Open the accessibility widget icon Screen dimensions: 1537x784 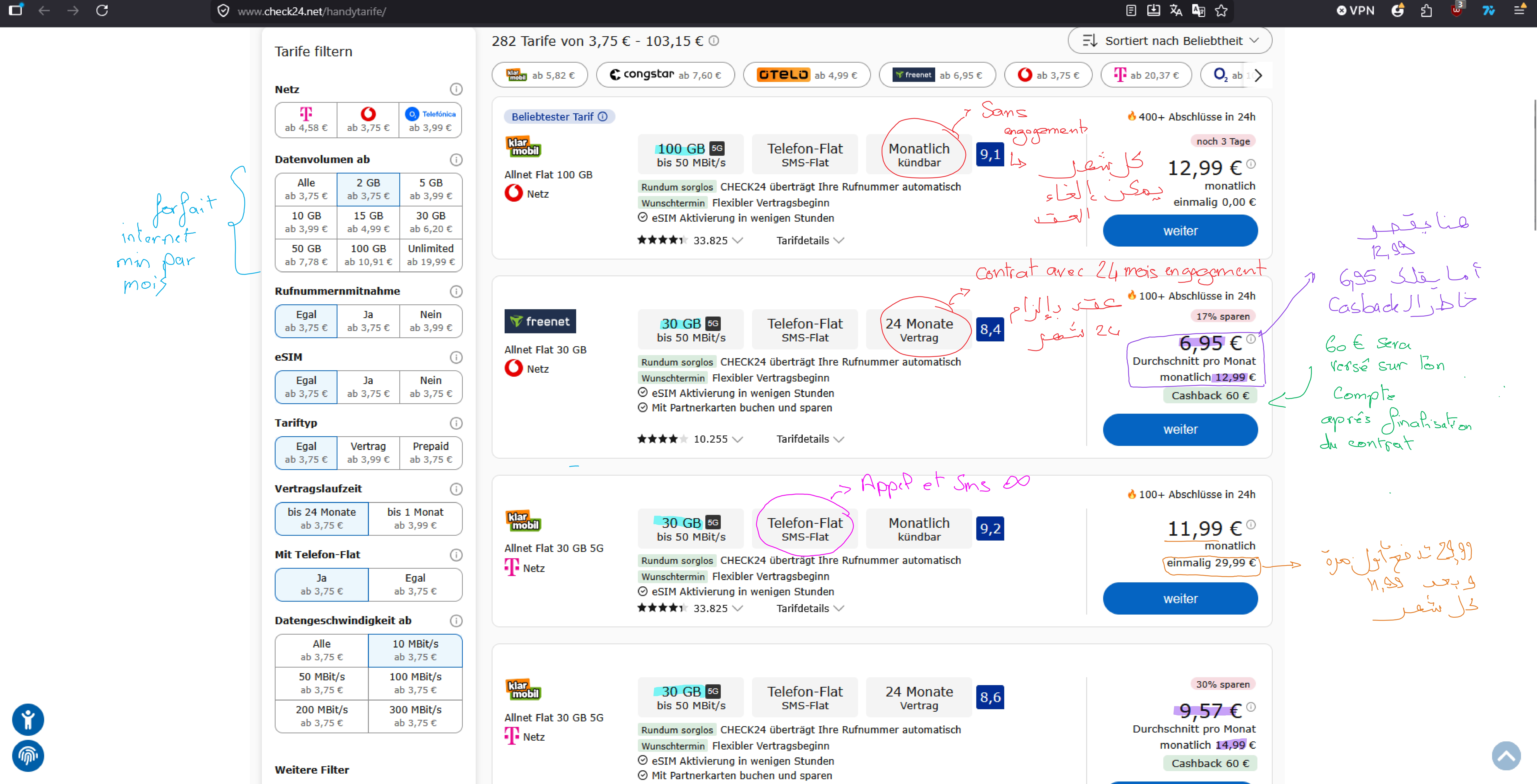28,720
